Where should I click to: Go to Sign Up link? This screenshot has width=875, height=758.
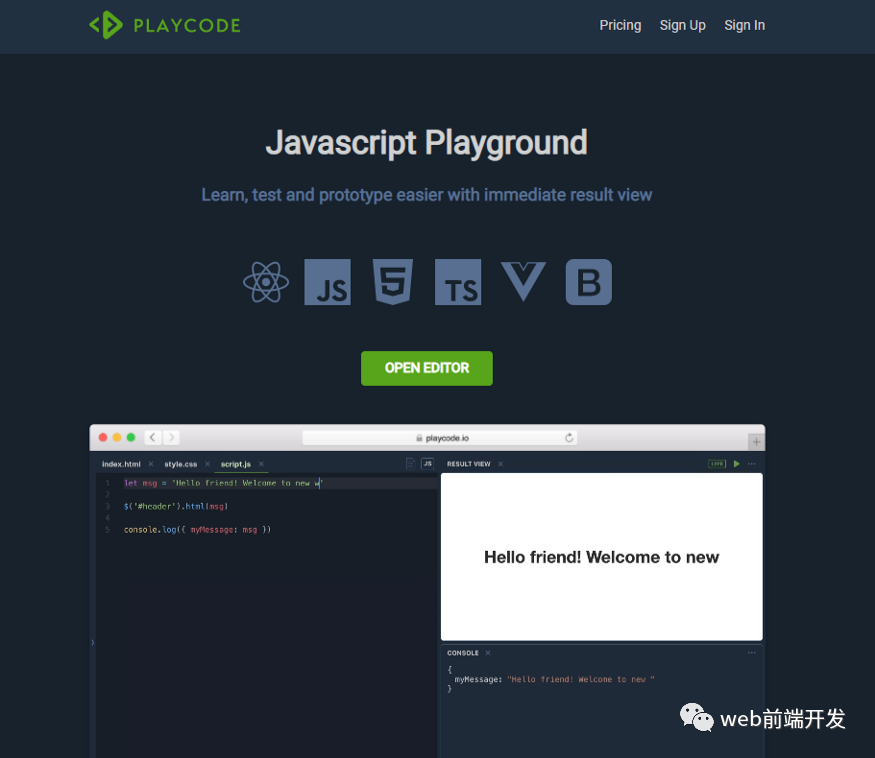click(682, 26)
